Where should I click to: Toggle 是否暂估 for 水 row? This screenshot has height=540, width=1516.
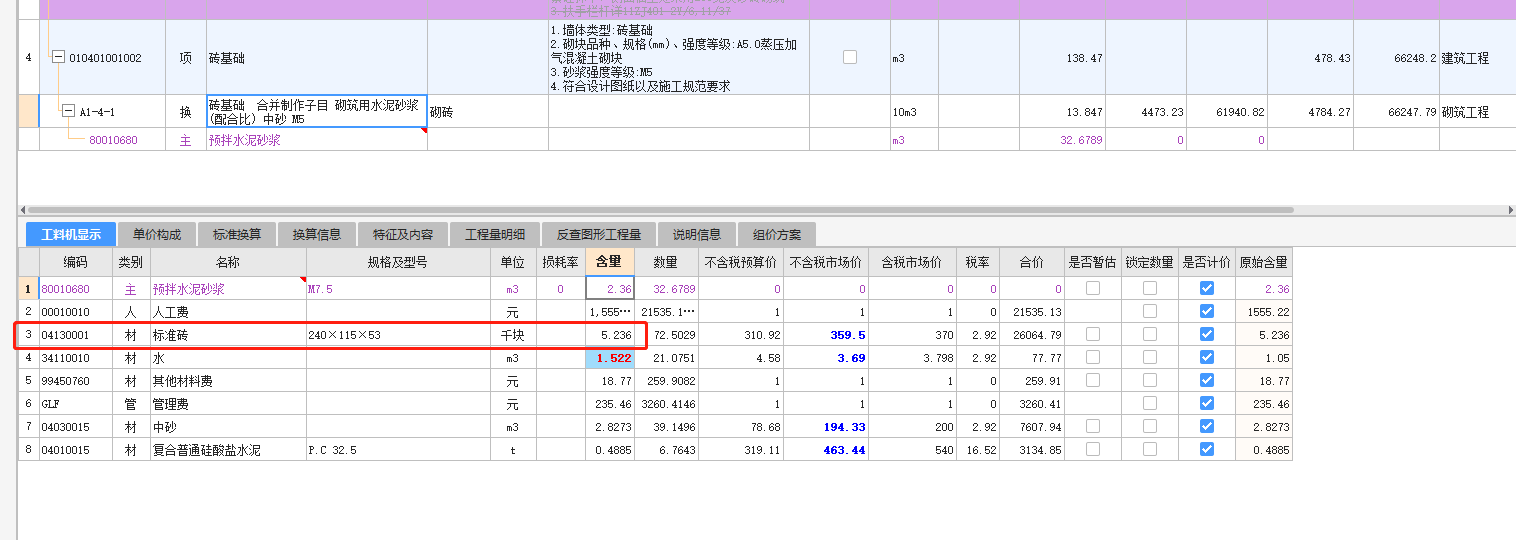coord(1093,357)
